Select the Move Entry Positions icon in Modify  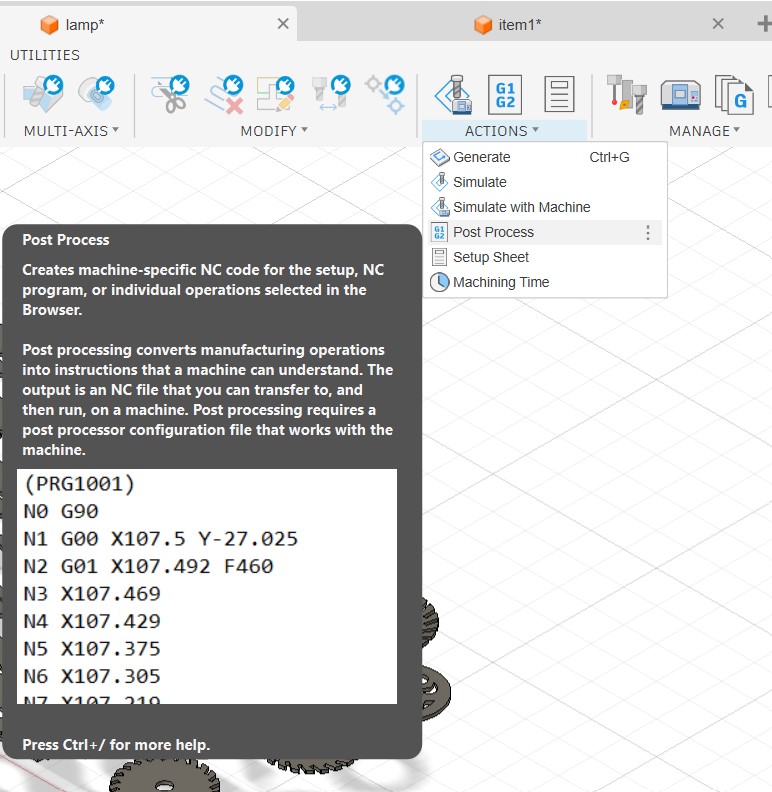tap(331, 93)
